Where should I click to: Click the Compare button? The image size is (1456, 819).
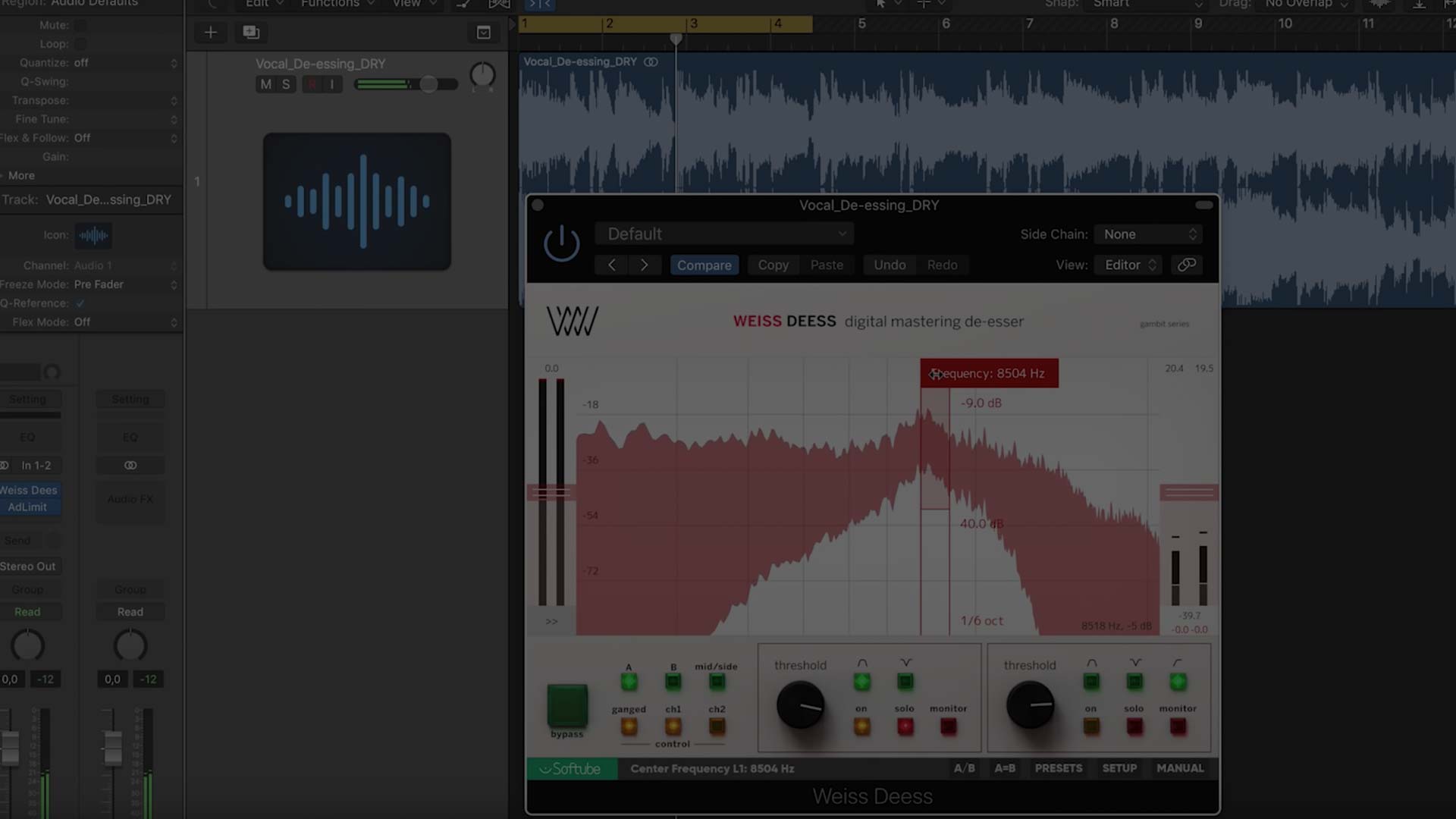(x=704, y=265)
